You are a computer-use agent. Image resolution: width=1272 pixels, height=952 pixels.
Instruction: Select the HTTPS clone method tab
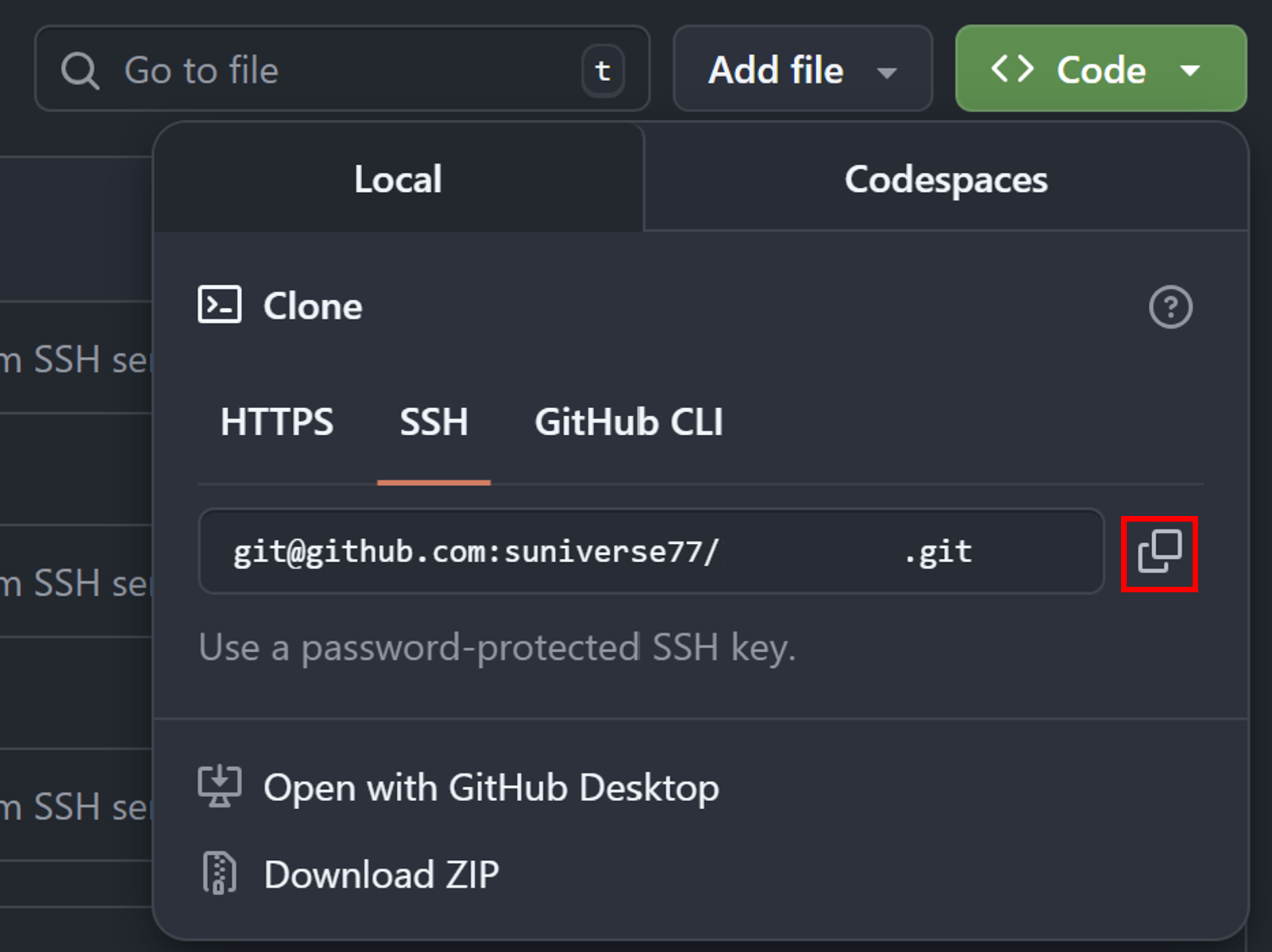277,422
